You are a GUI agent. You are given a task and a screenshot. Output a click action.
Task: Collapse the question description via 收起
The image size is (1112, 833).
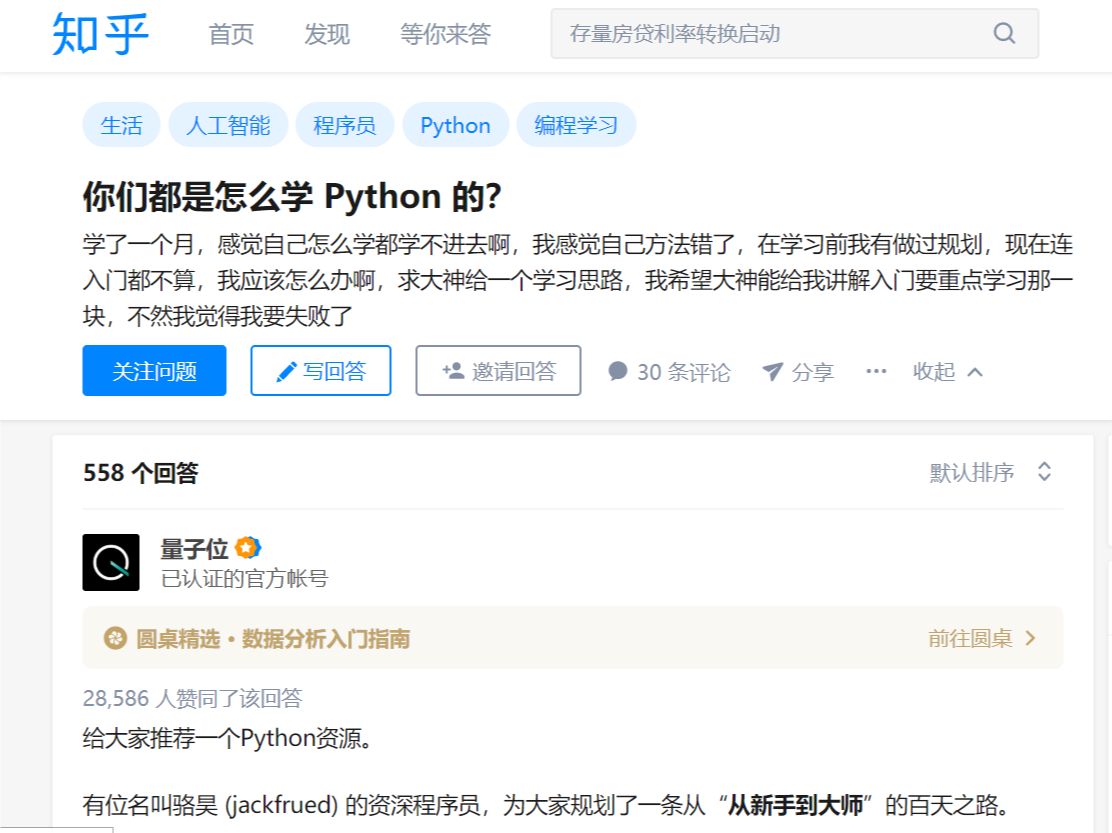pyautogui.click(x=947, y=371)
